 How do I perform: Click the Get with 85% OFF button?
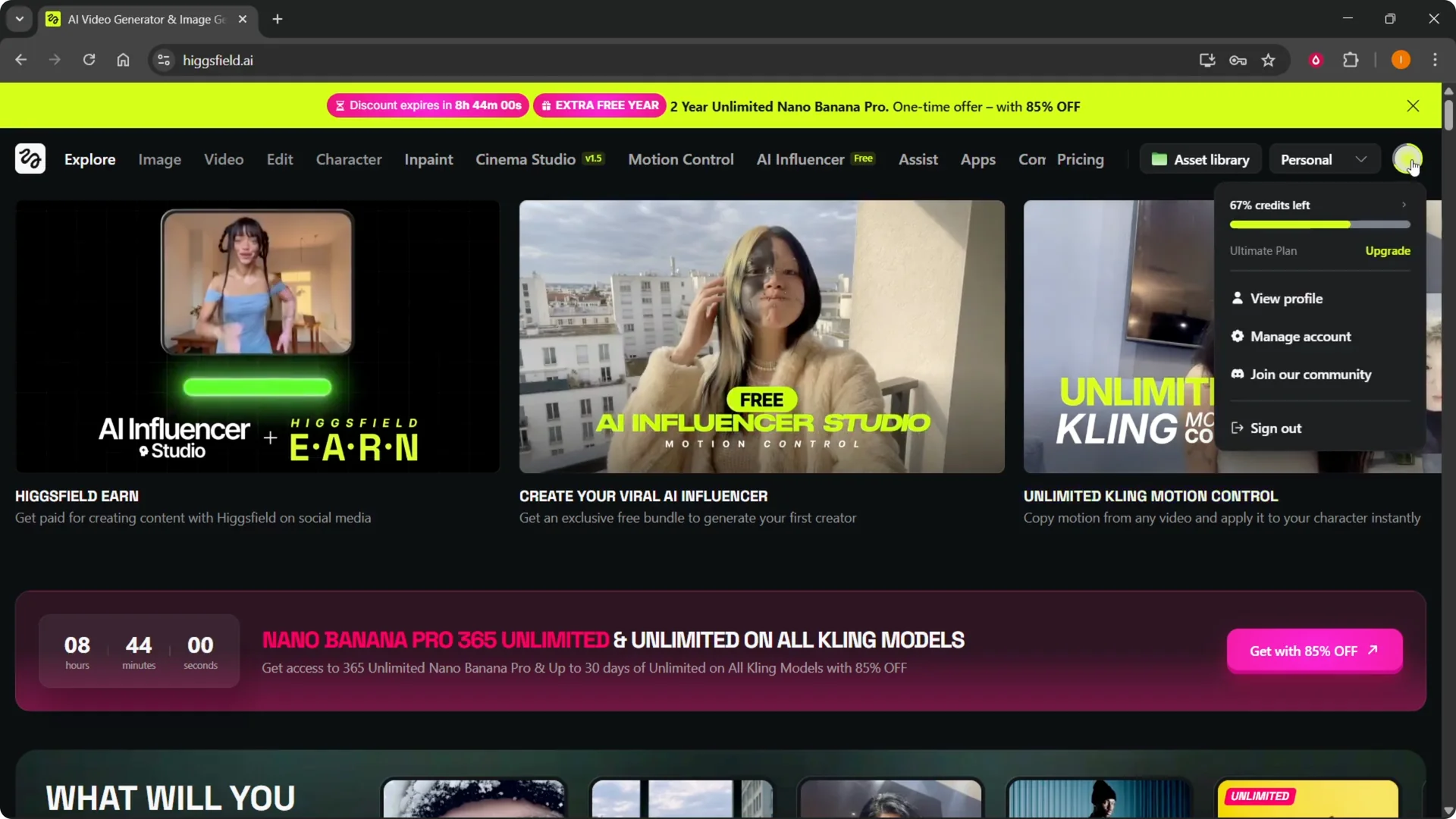[x=1314, y=651]
